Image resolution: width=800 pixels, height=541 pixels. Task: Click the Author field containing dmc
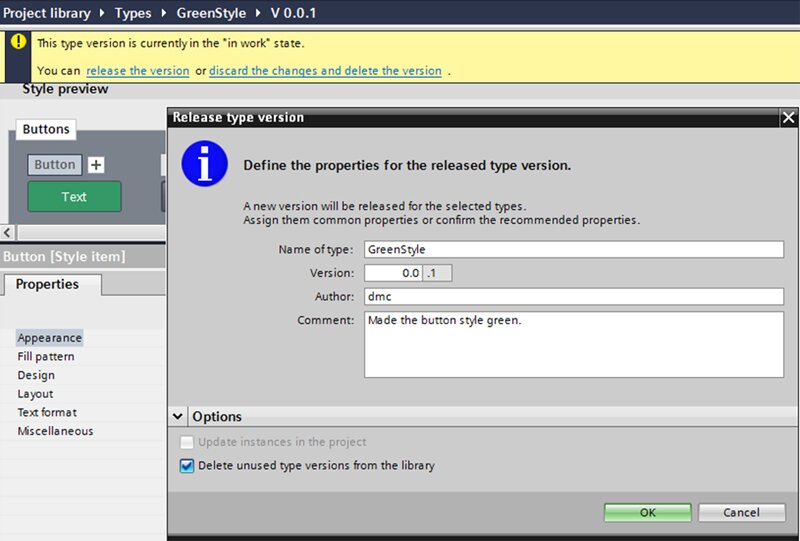(574, 297)
